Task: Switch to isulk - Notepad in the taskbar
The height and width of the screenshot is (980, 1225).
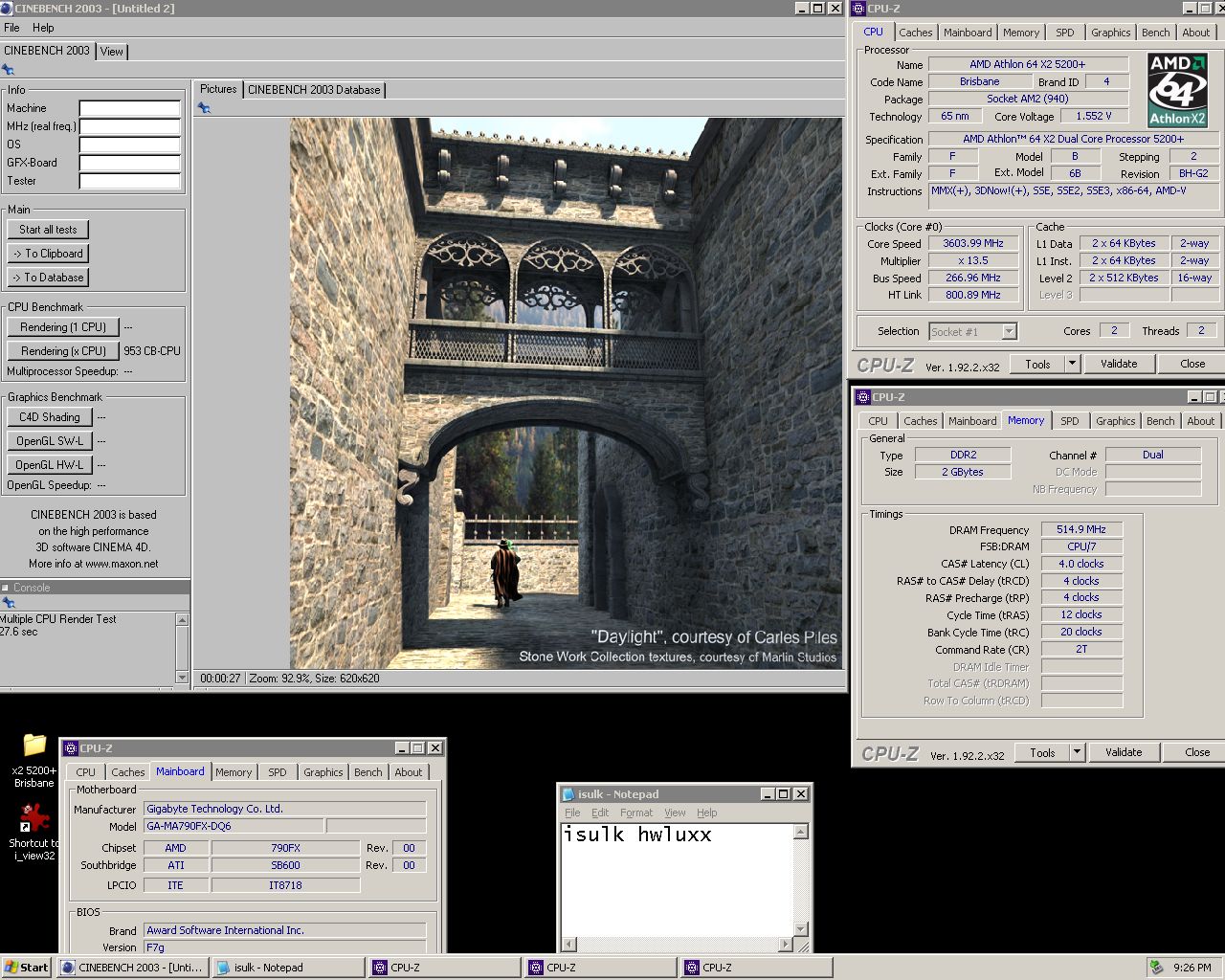Action: (x=287, y=968)
